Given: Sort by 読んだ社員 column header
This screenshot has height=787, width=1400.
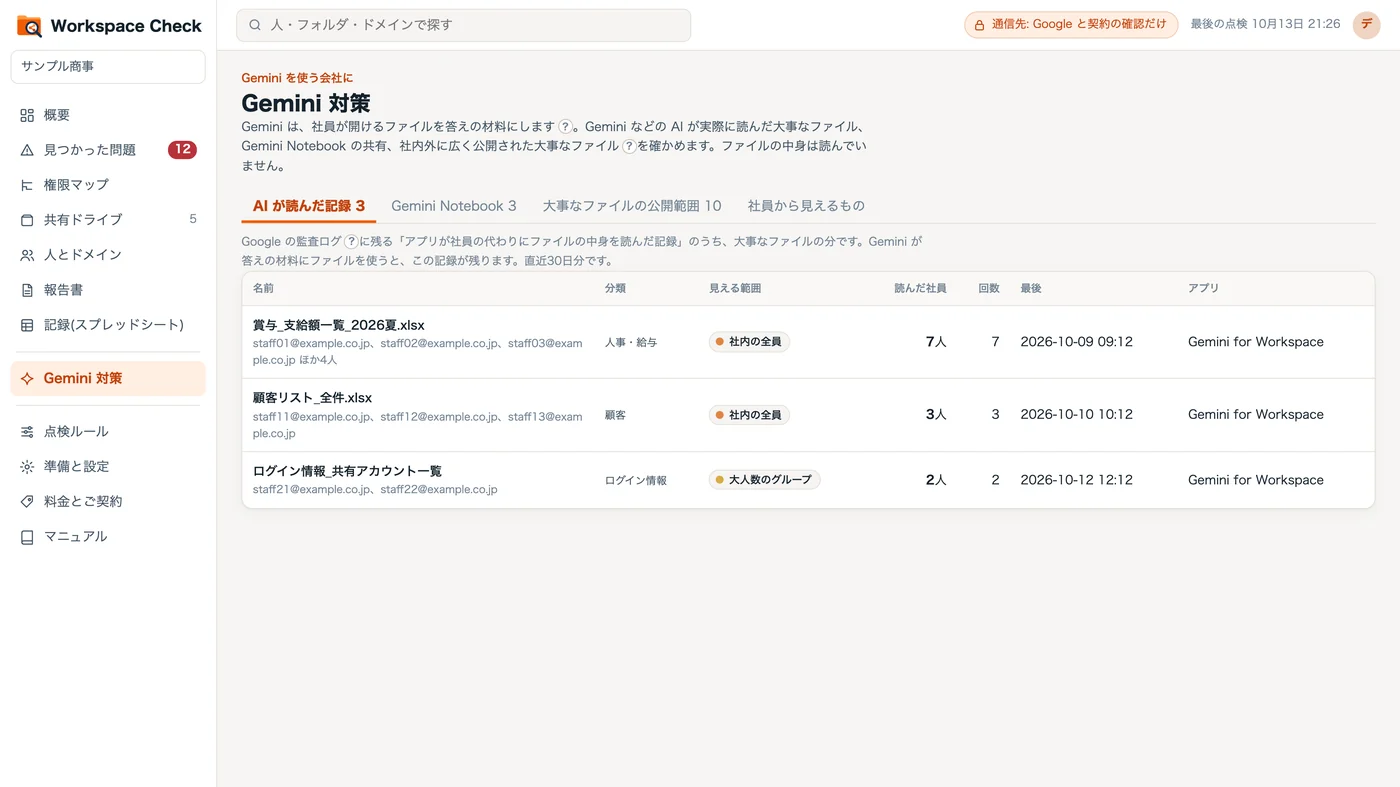Looking at the screenshot, I should [920, 288].
